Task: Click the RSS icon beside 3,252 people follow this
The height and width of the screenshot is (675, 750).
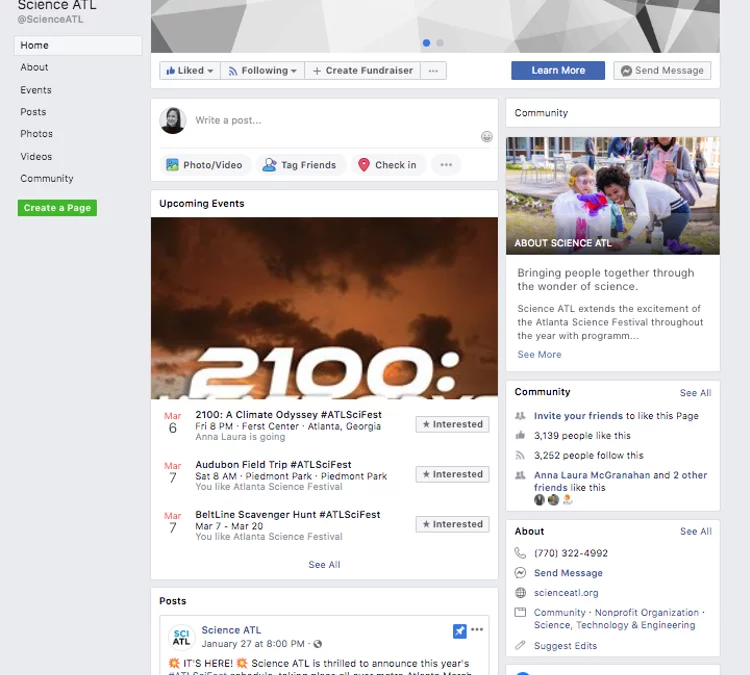Action: click(x=520, y=455)
